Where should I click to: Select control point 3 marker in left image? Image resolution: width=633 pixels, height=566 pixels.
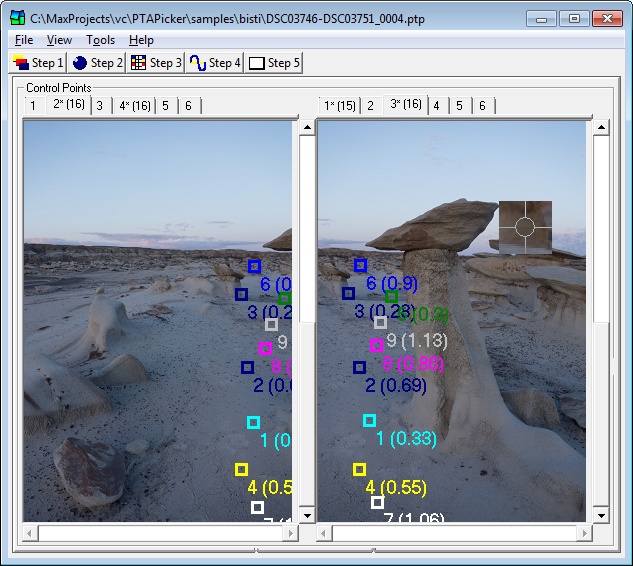(x=241, y=294)
